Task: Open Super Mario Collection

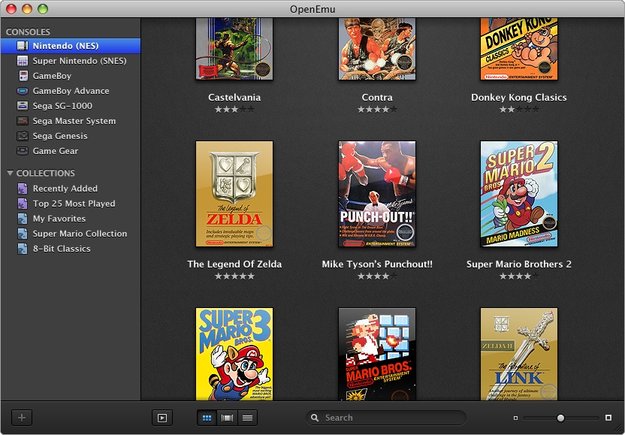Action: [x=71, y=234]
